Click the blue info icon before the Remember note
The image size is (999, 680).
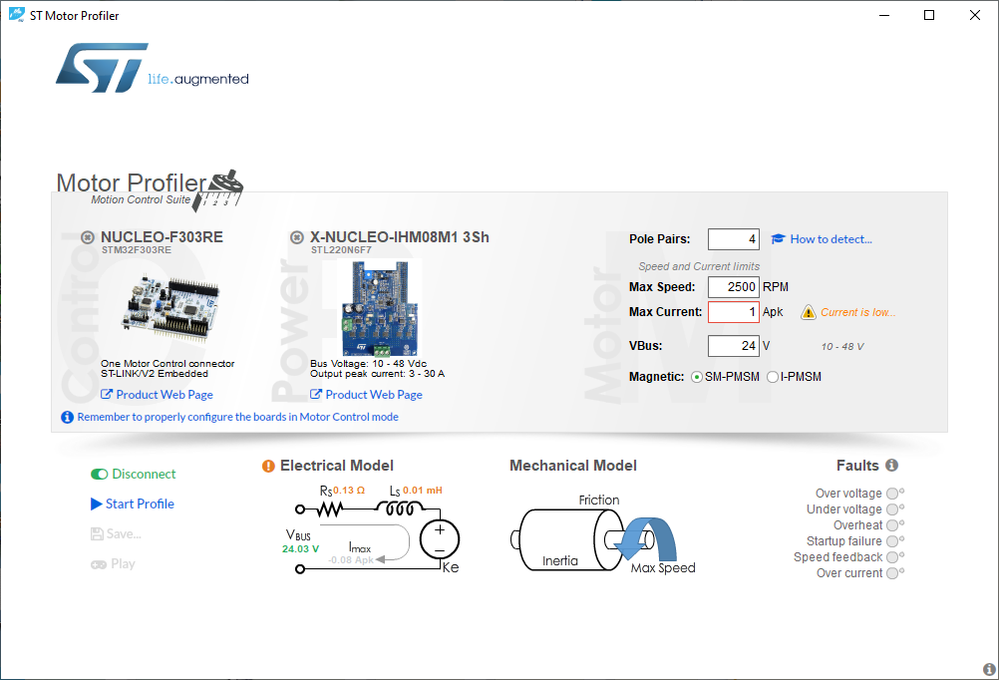pos(67,417)
